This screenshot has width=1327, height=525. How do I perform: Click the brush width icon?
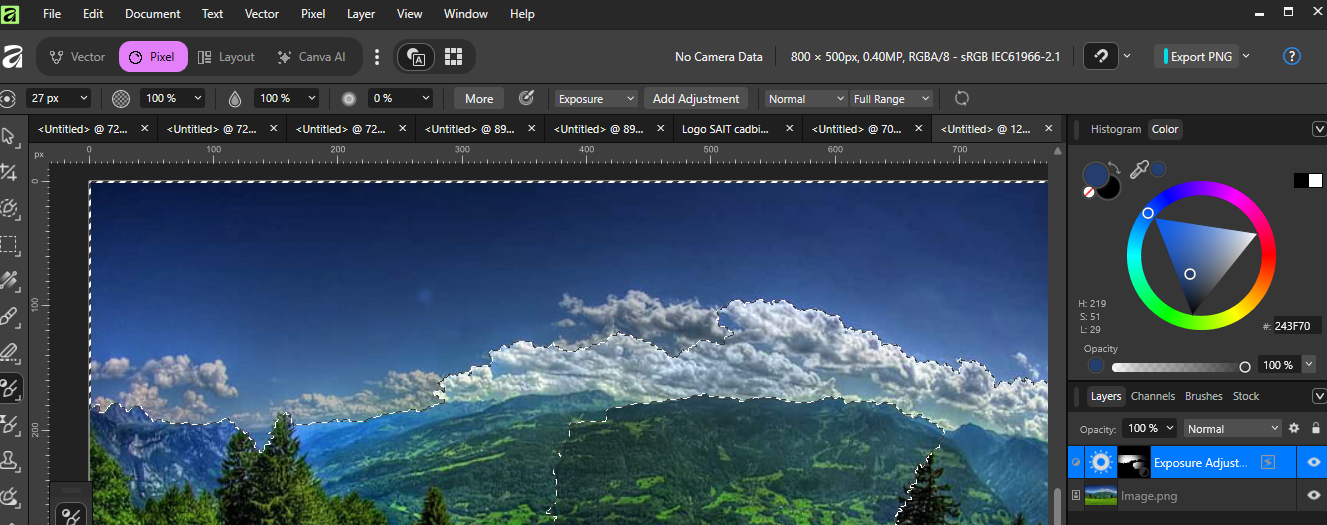pyautogui.click(x=9, y=99)
